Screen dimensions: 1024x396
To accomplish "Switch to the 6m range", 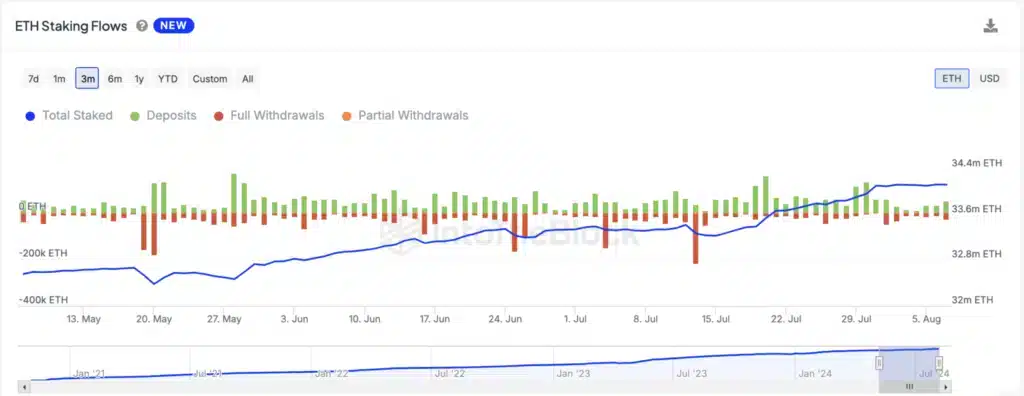I will pyautogui.click(x=115, y=79).
